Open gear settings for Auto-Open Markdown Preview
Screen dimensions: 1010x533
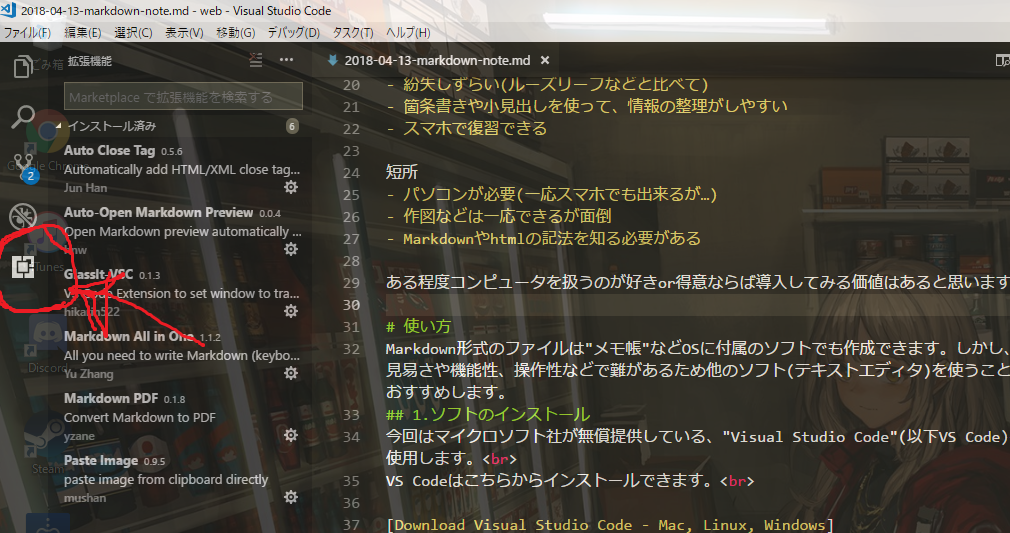(x=291, y=249)
